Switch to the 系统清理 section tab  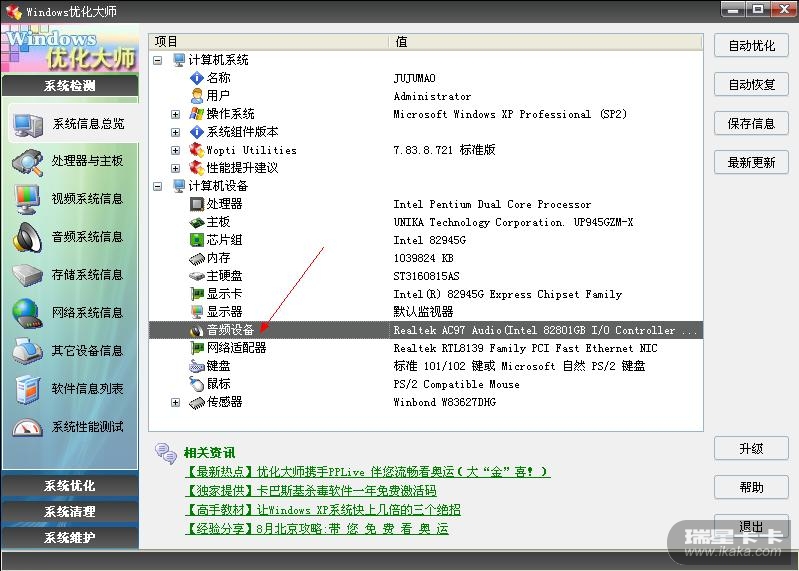click(70, 512)
